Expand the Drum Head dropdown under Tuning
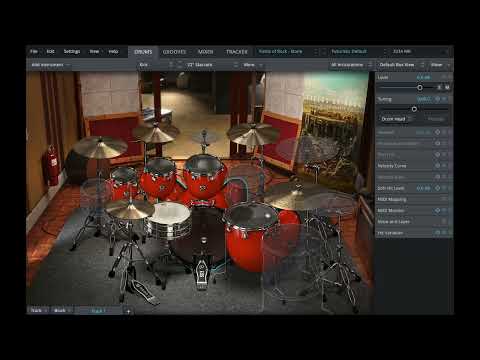The image size is (480, 360). (x=396, y=119)
